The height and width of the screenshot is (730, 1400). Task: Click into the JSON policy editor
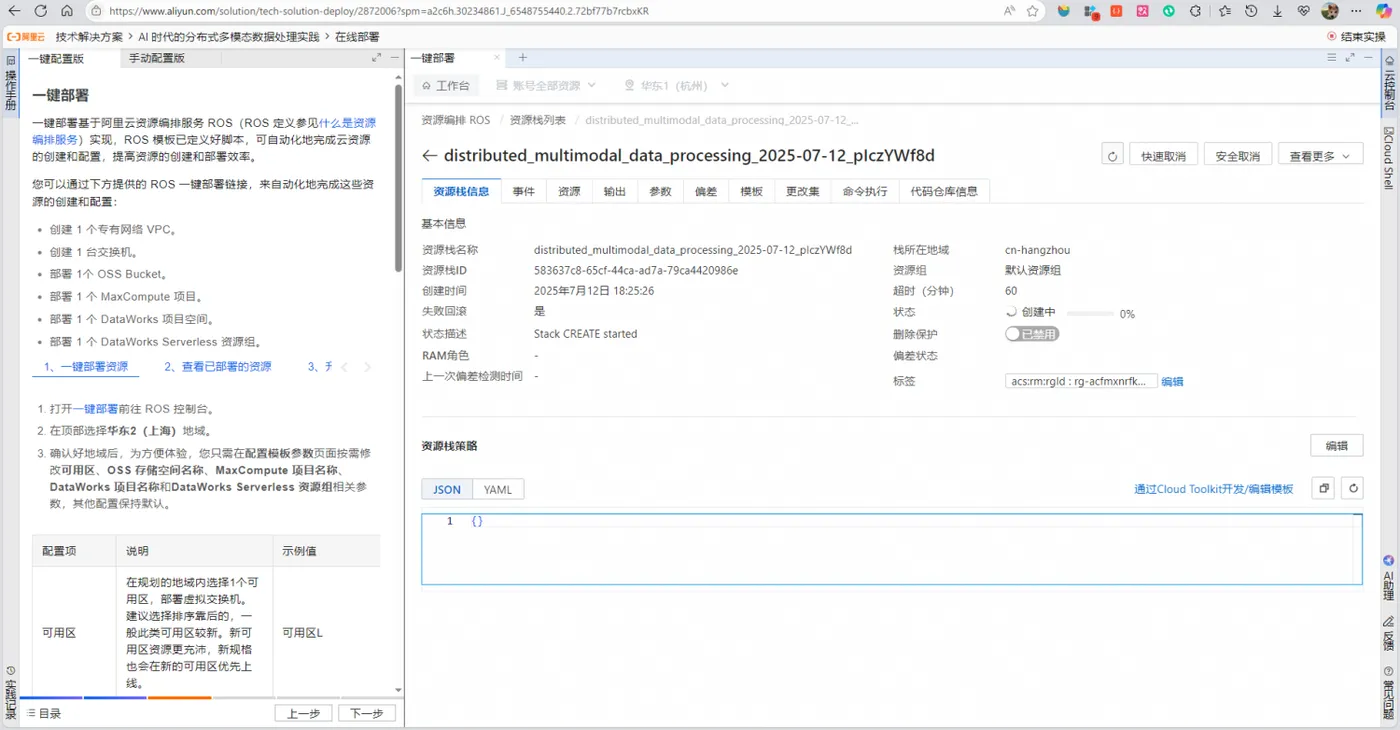(x=891, y=549)
